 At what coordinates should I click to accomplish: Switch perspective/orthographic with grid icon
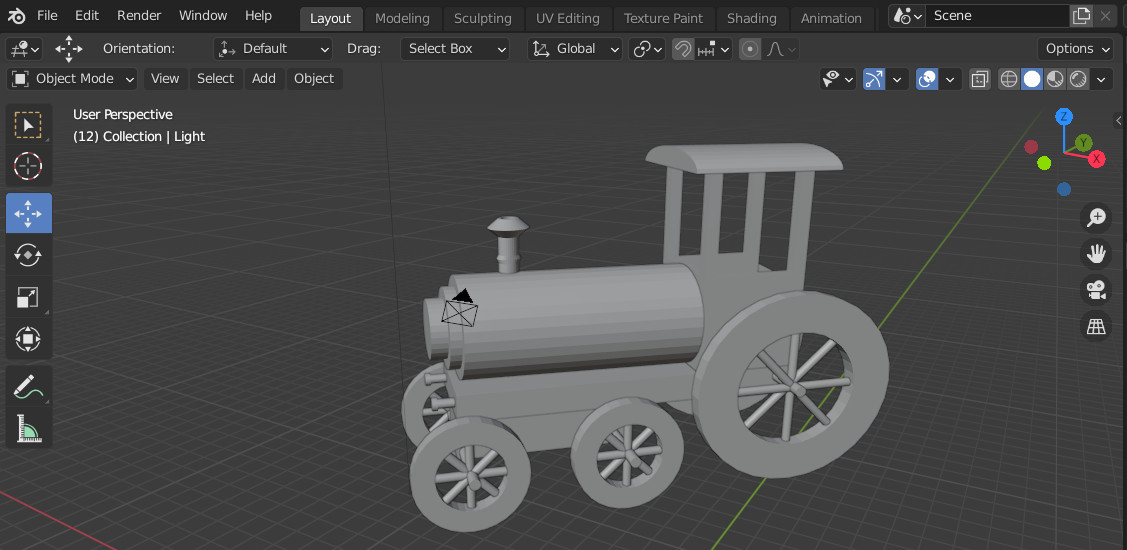tap(1095, 327)
